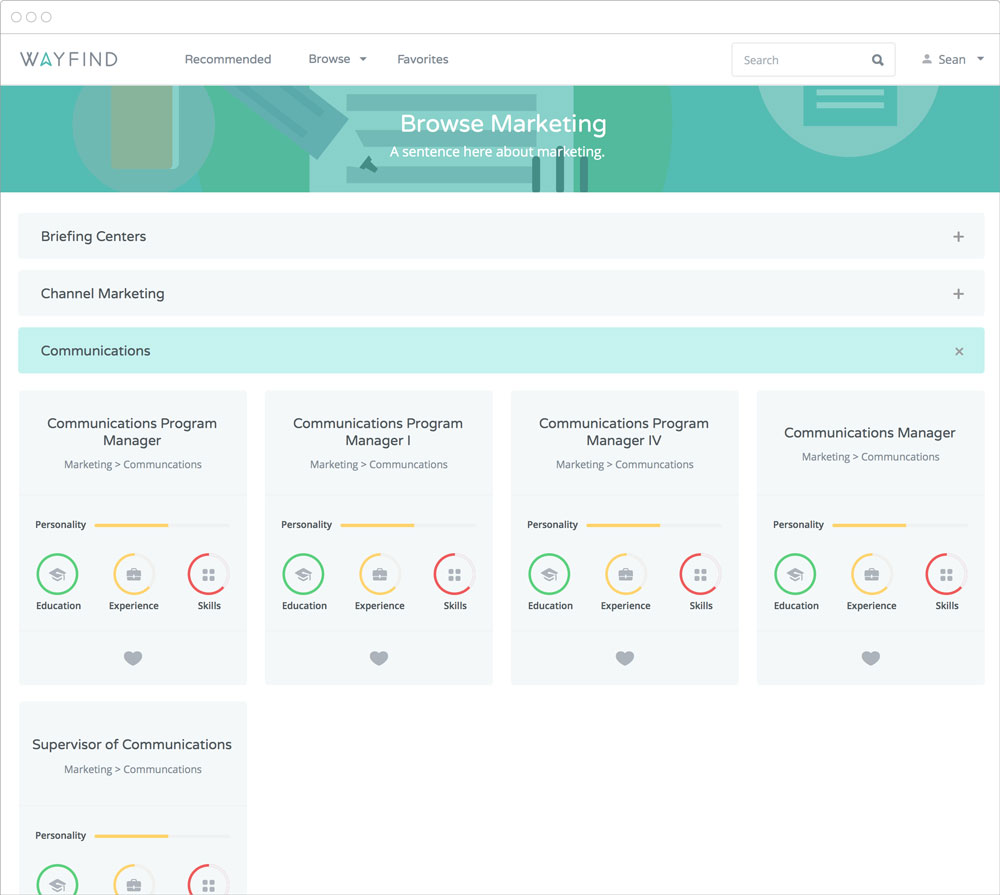Open Communications Program Manager I title
This screenshot has width=1000, height=895.
pyautogui.click(x=378, y=432)
